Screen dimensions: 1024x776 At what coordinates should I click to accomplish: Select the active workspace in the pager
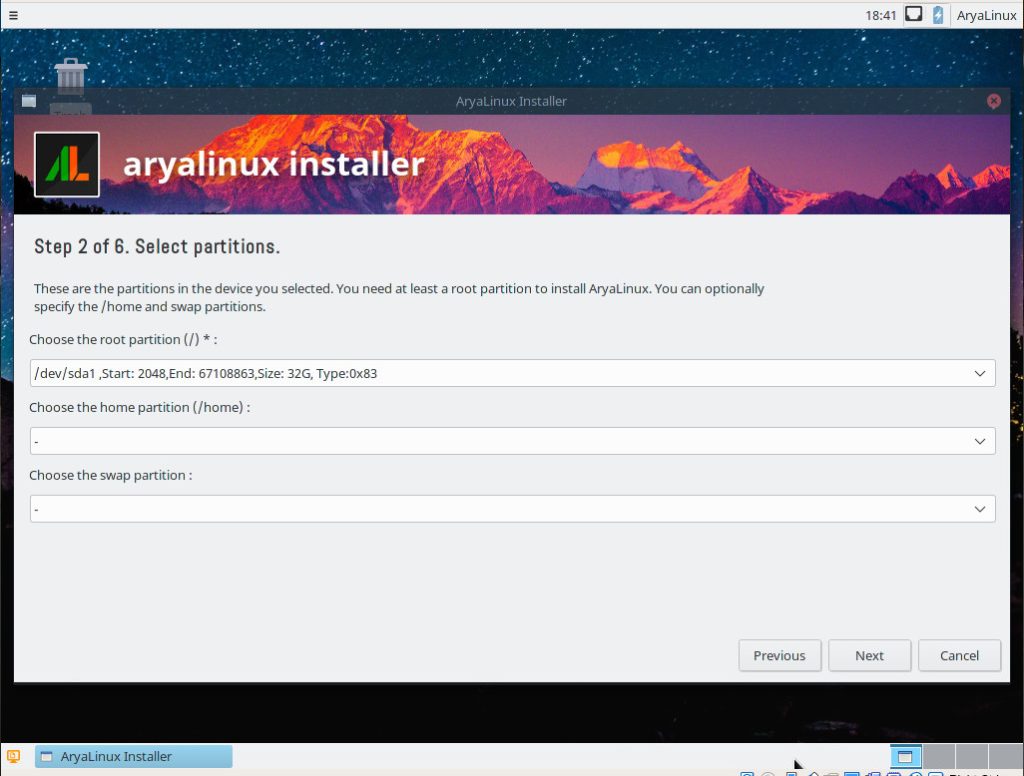[906, 757]
